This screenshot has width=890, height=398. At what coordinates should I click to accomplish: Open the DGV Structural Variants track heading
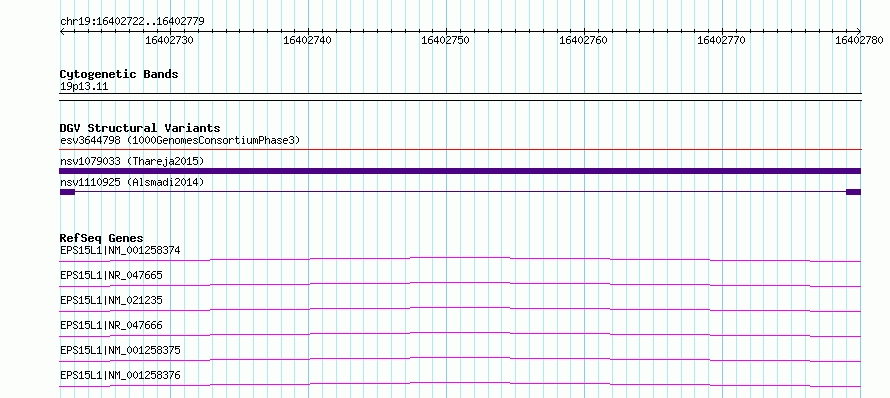pos(140,128)
